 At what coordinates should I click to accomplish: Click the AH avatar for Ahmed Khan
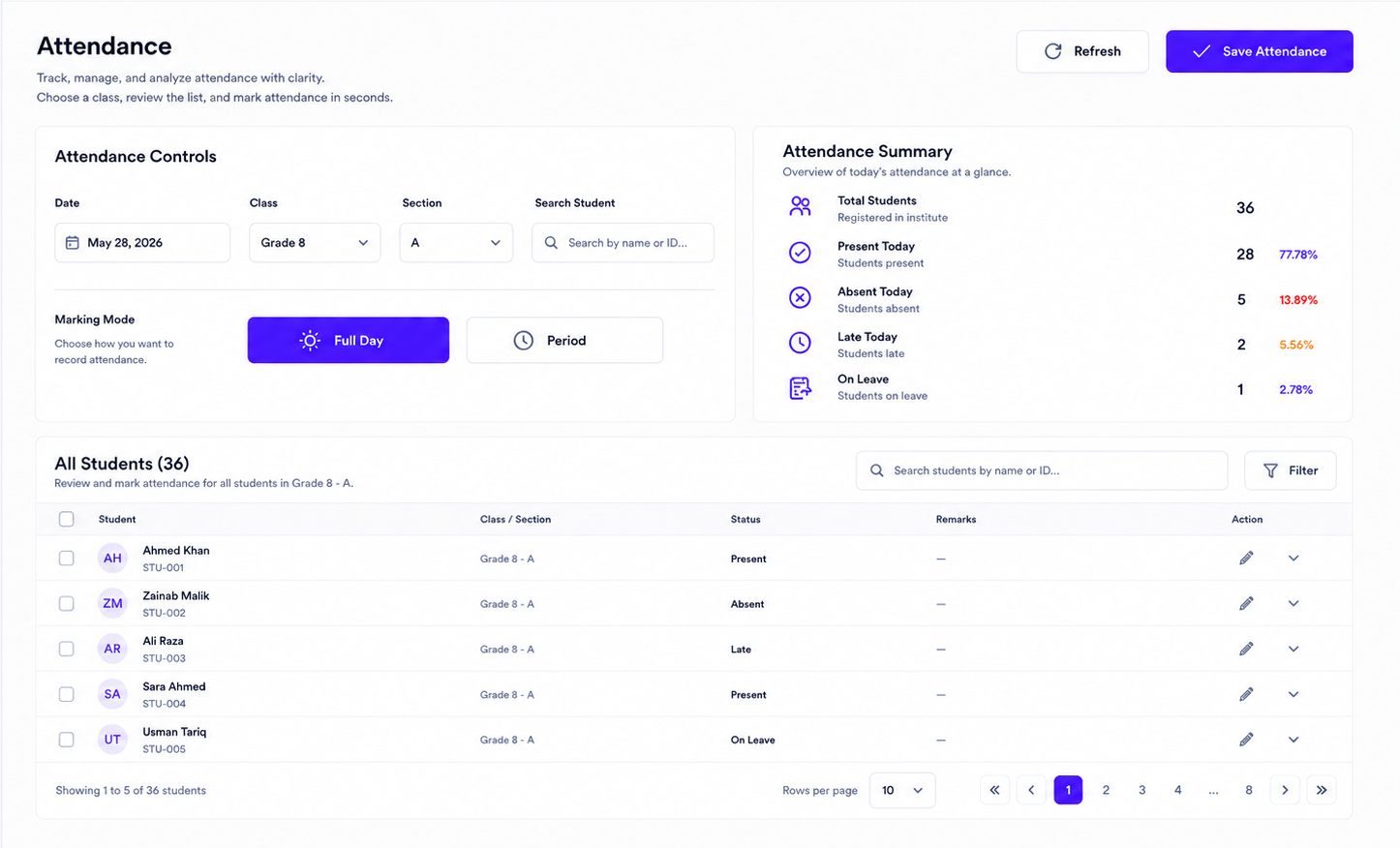[112, 558]
